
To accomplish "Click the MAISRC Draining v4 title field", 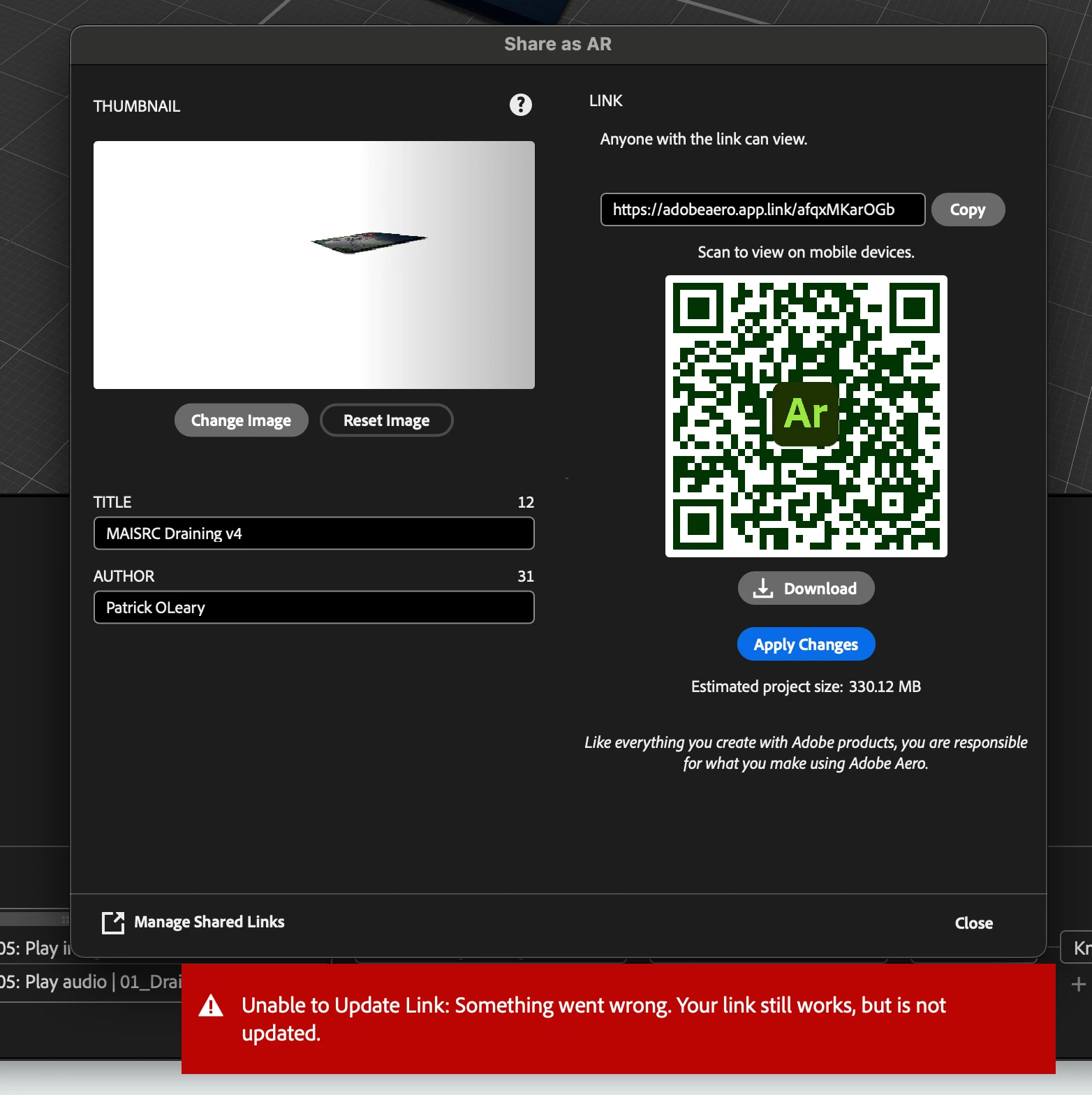I will pos(314,534).
